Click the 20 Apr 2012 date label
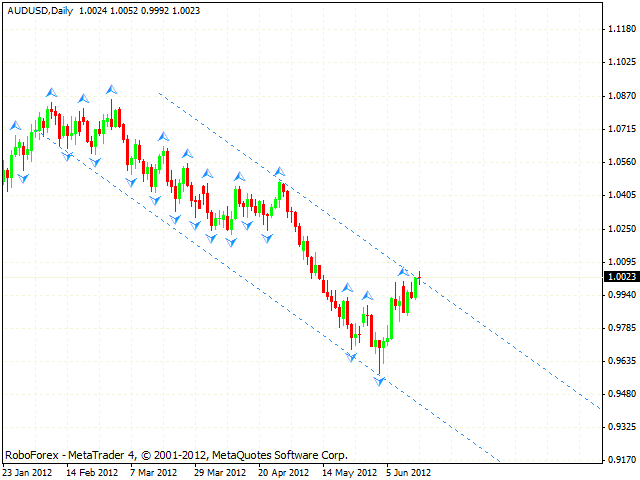This screenshot has height=480, width=640. [x=283, y=472]
